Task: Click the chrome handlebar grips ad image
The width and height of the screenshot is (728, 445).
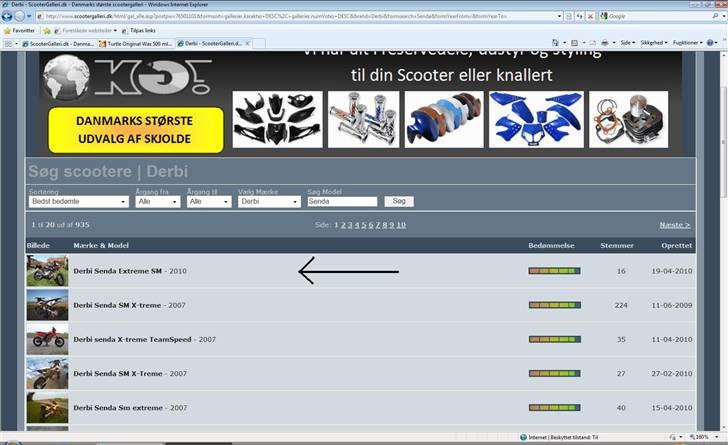Action: [x=363, y=119]
